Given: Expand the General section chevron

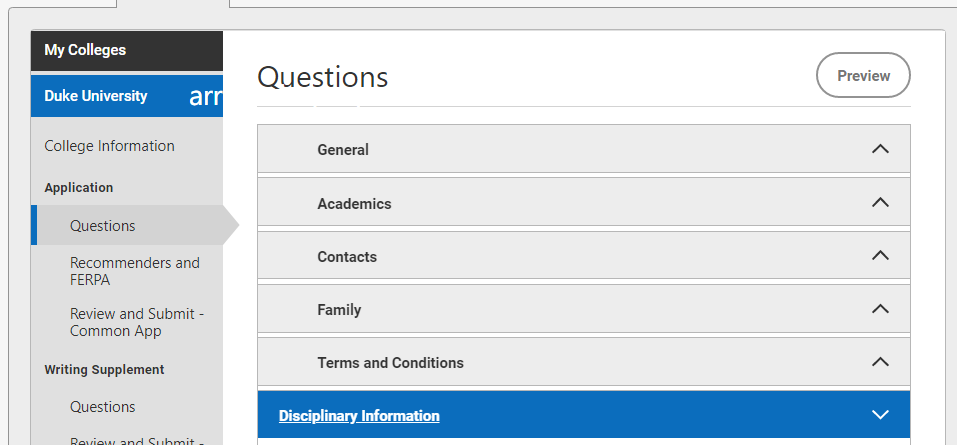Looking at the screenshot, I should (x=879, y=149).
